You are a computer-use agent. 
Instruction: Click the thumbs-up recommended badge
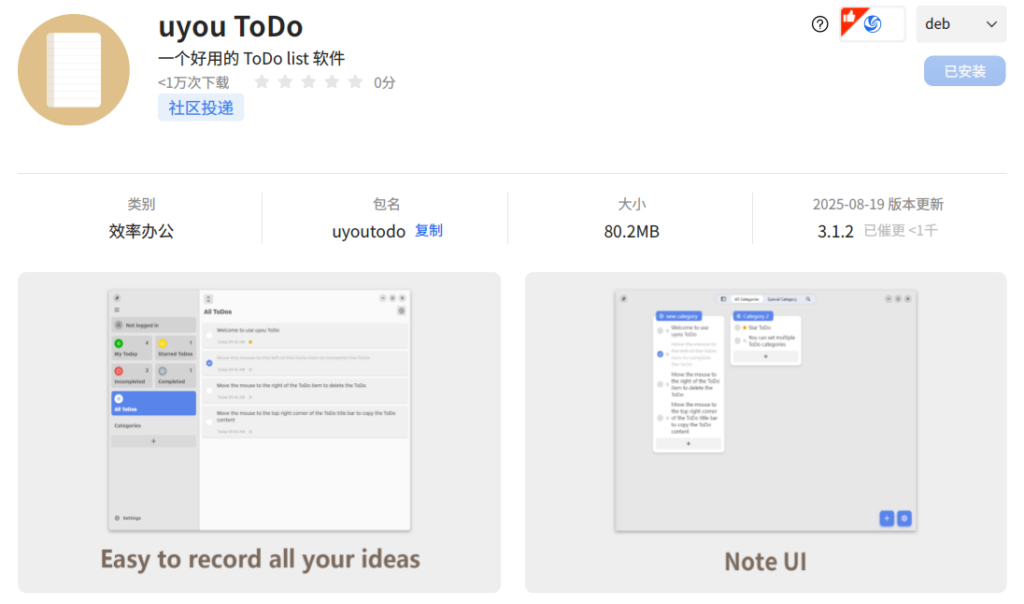851,20
